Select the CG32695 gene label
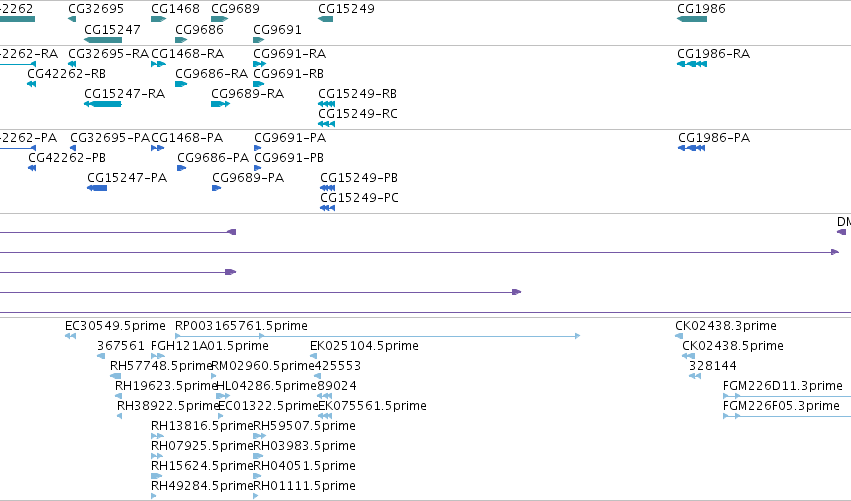This screenshot has height=501, width=851. point(96,9)
